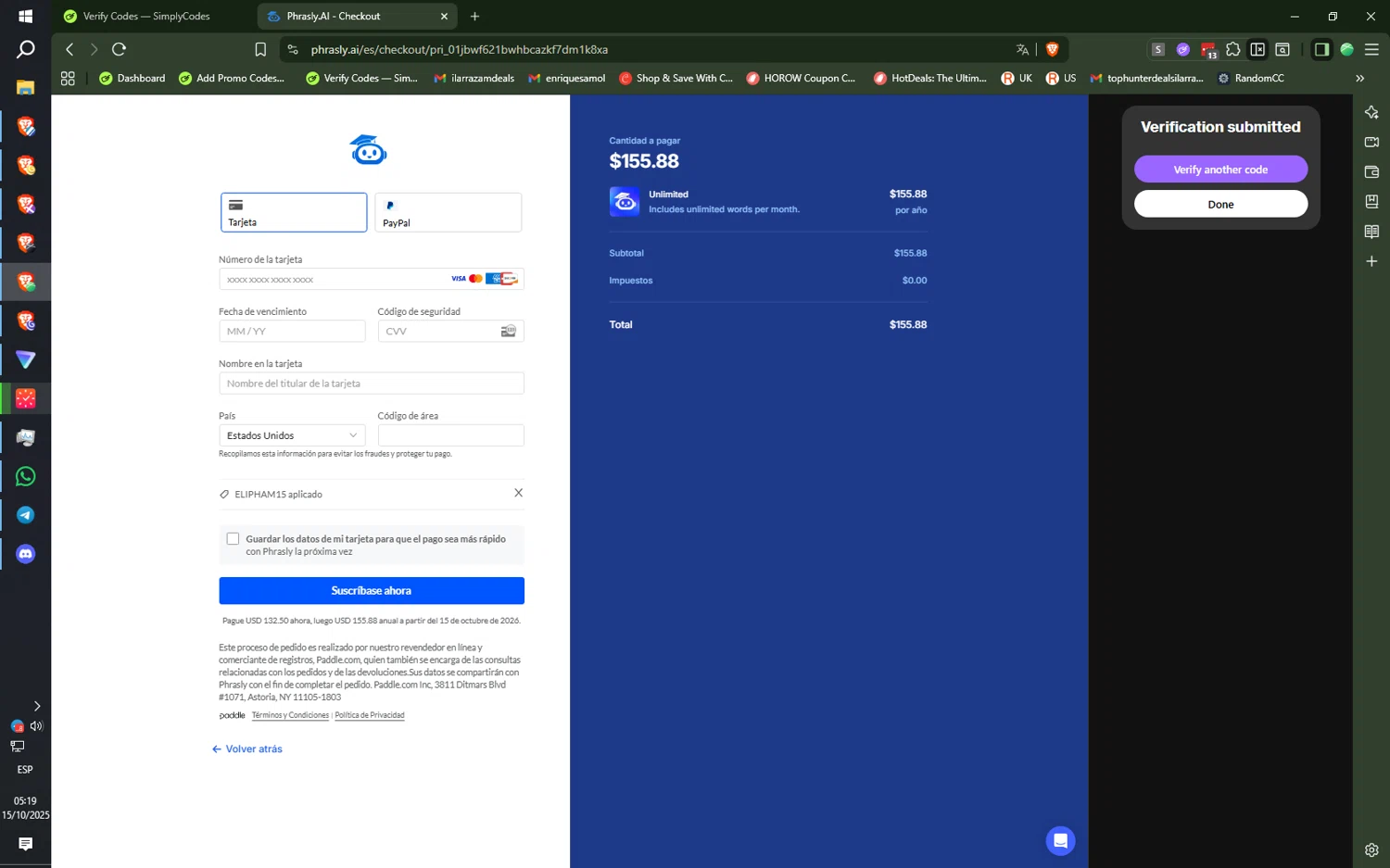1390x868 pixels.
Task: Show more bookmarks with double chevron
Action: pyautogui.click(x=1359, y=79)
